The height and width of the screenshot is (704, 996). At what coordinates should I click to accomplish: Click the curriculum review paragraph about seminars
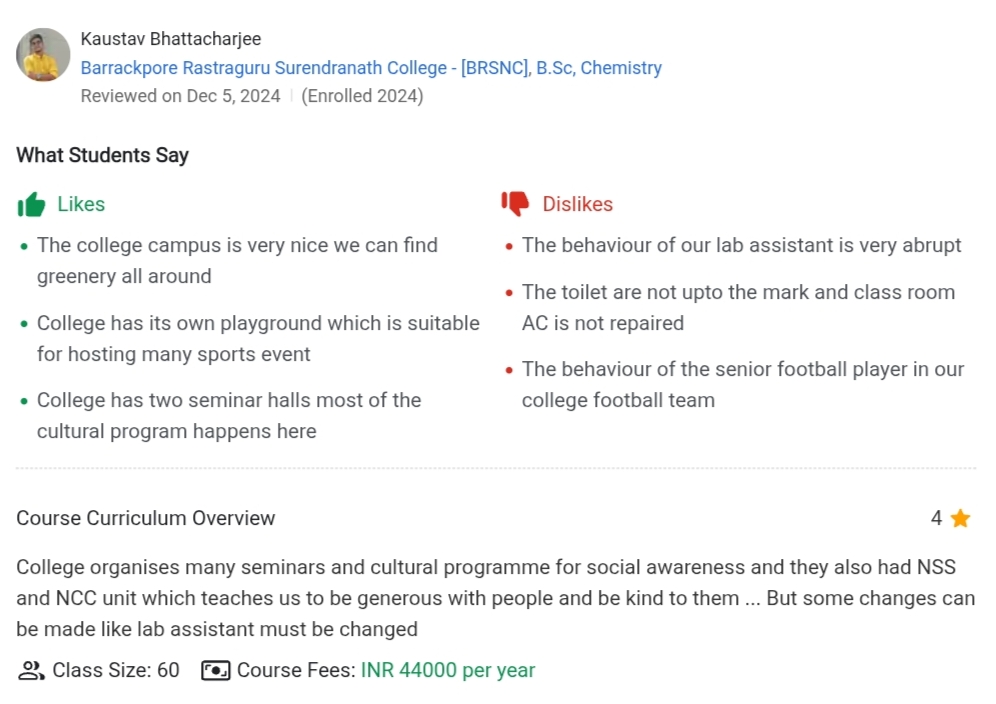(x=495, y=598)
